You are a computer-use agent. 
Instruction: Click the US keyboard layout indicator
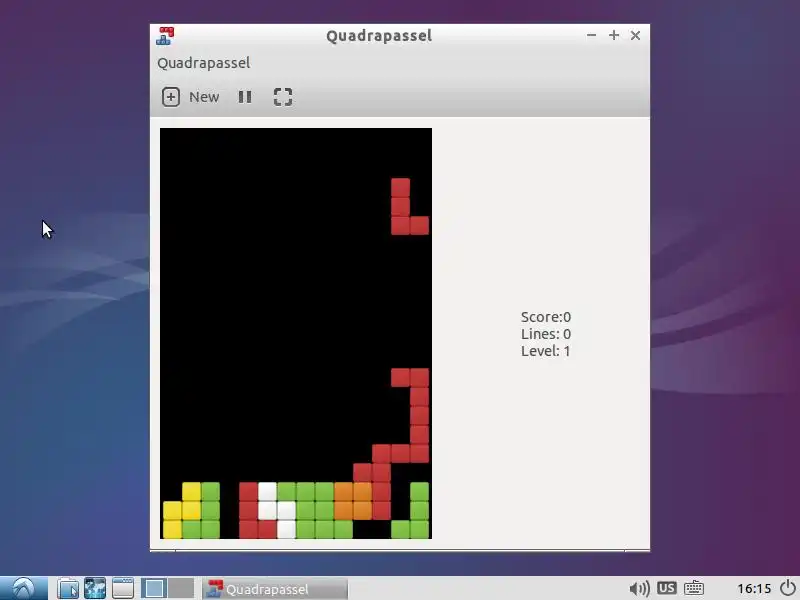[x=666, y=588]
